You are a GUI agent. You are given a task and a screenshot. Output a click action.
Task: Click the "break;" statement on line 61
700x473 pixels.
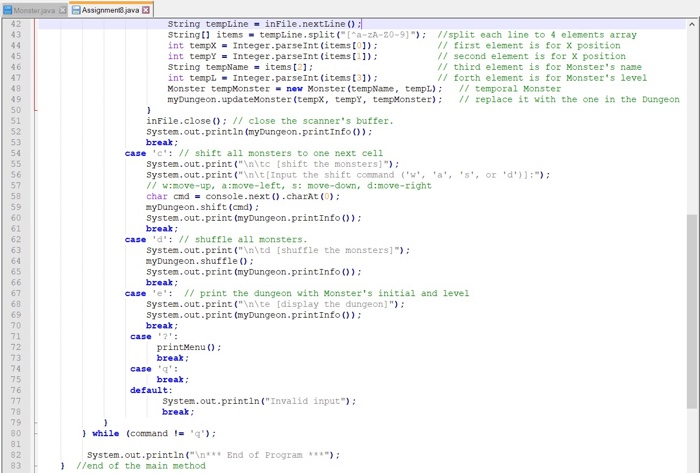(162, 229)
